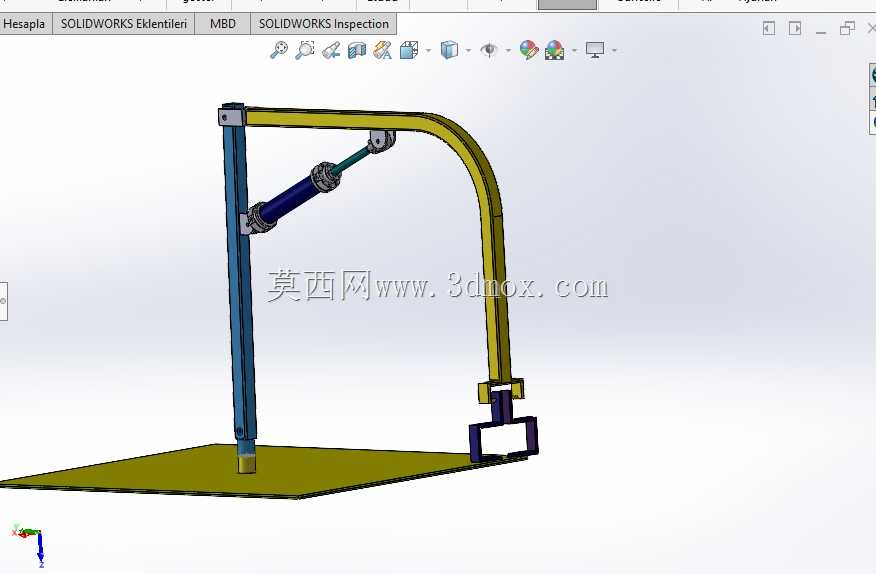This screenshot has height=574, width=876.
Task: Select the Zoom to Area tool
Action: point(304,50)
